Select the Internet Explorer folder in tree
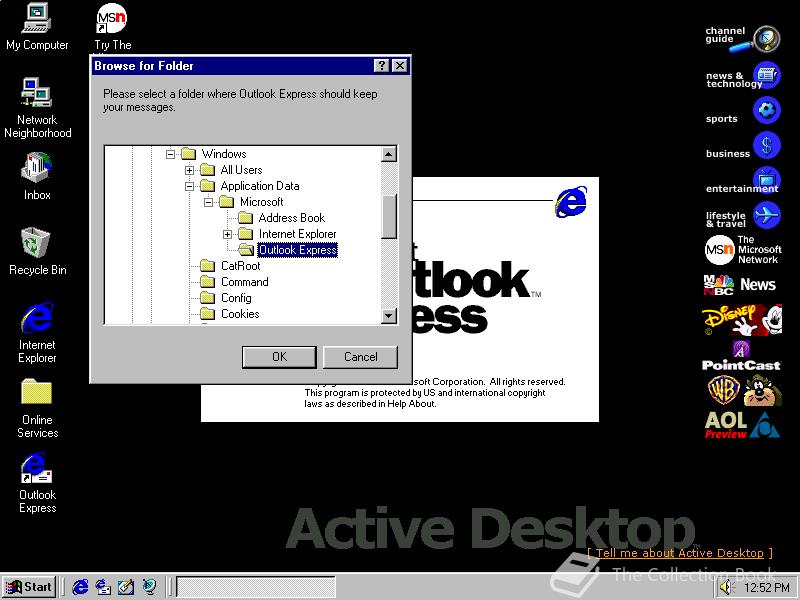 click(297, 234)
